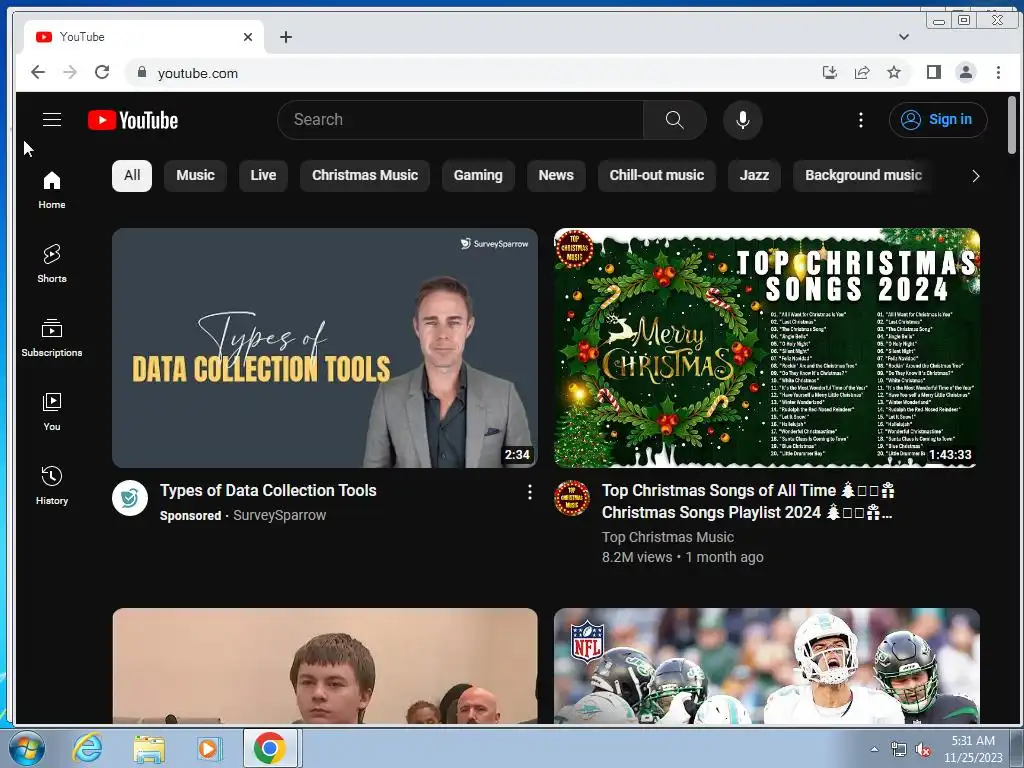Open Top Christmas Music channel name
1024x768 pixels.
click(667, 537)
